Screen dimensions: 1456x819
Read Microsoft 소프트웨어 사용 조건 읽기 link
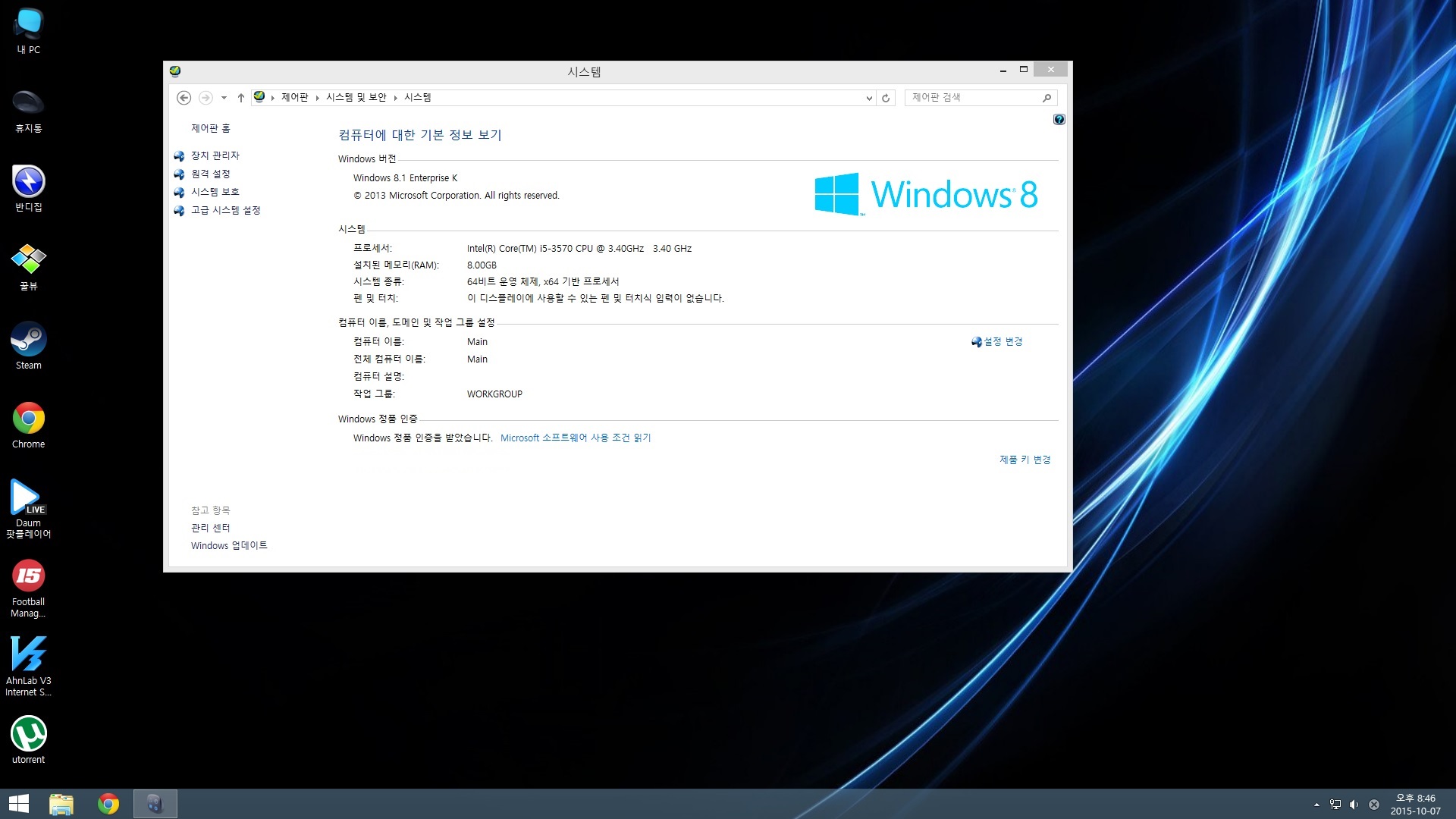[x=576, y=438]
